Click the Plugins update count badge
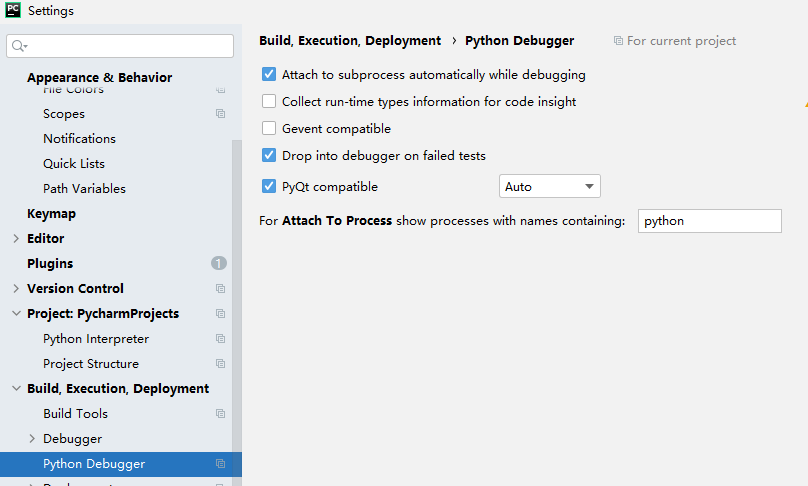Image resolution: width=808 pixels, height=486 pixels. tap(219, 264)
